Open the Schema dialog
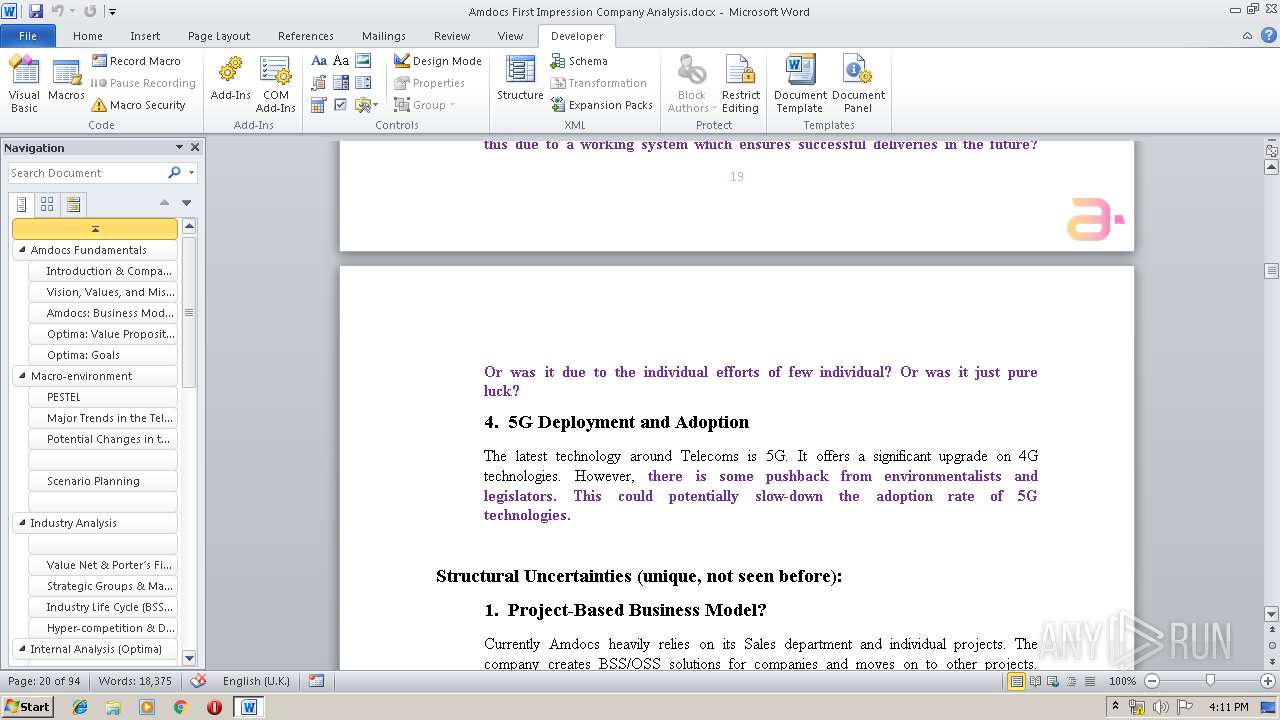 579,61
